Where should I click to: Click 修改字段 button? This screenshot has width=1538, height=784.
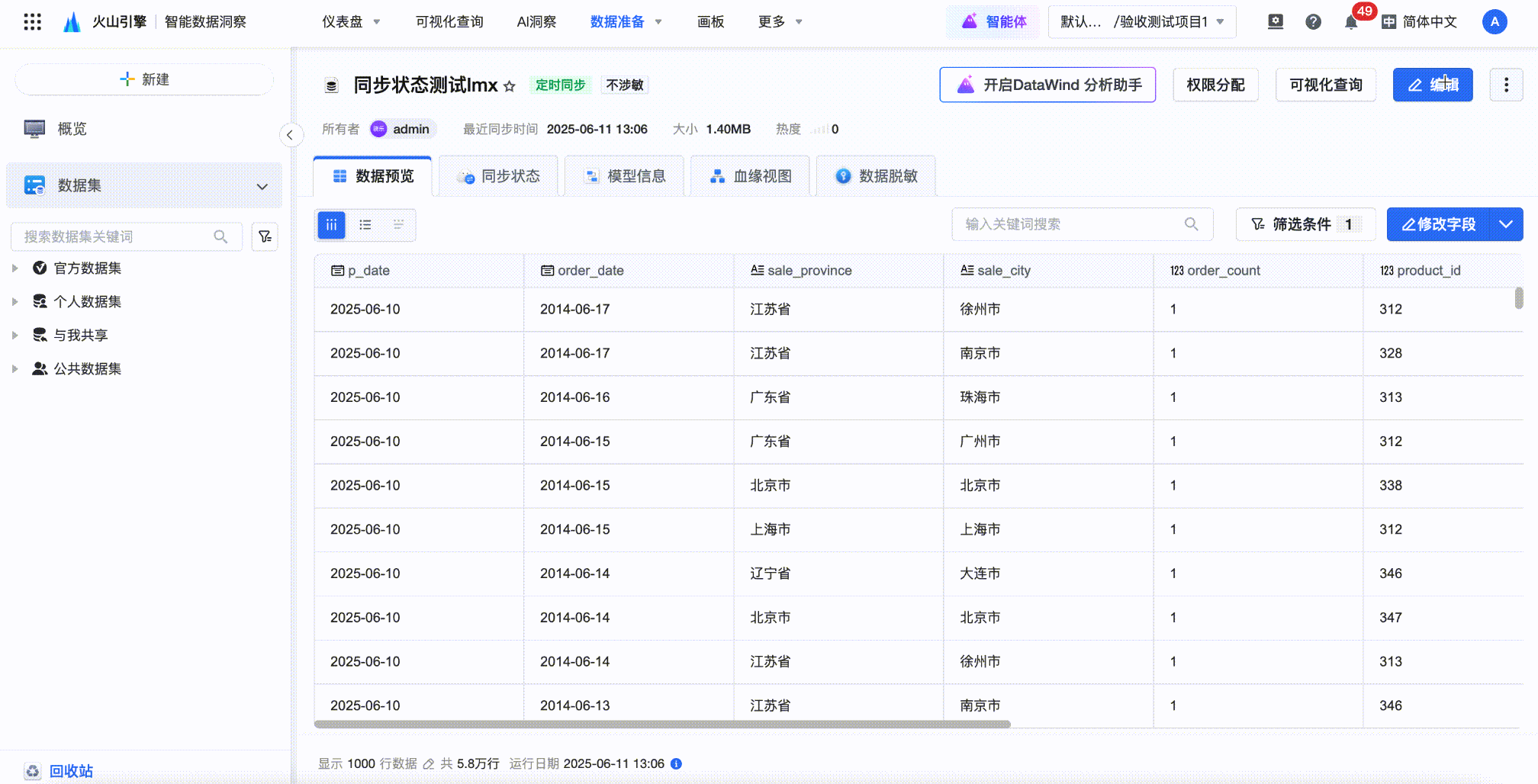(x=1438, y=224)
